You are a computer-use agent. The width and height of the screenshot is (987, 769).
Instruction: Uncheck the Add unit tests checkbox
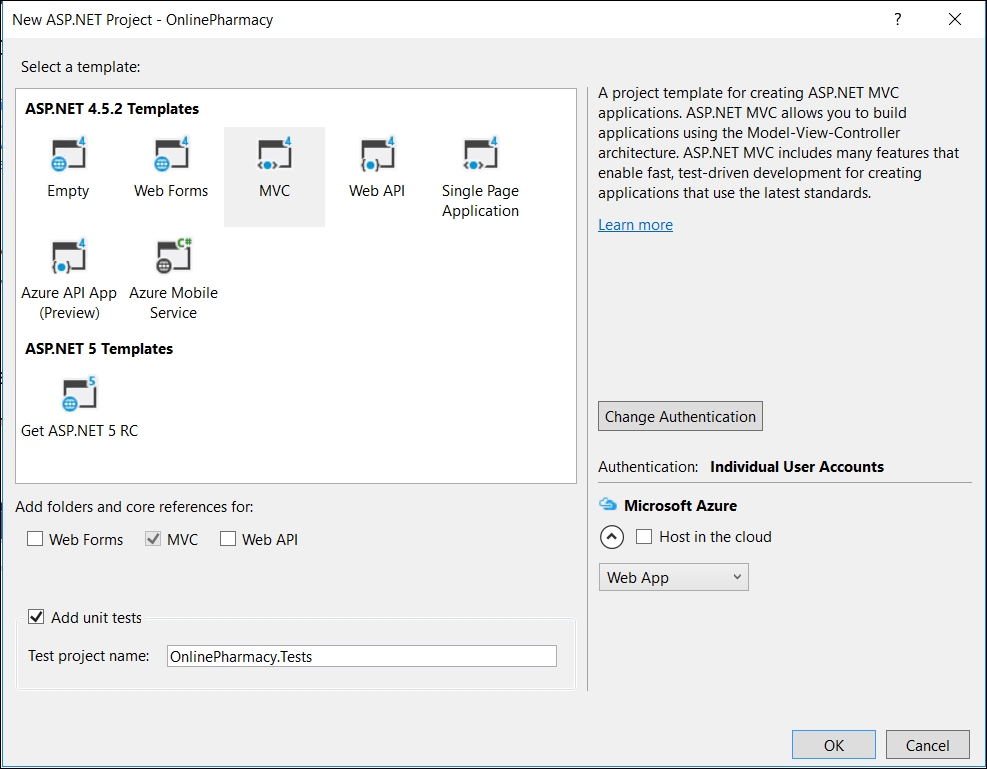point(36,617)
